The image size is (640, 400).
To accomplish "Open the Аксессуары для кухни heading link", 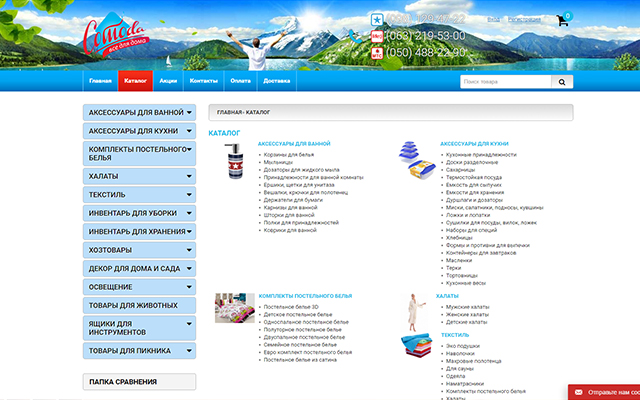I will [x=474, y=144].
